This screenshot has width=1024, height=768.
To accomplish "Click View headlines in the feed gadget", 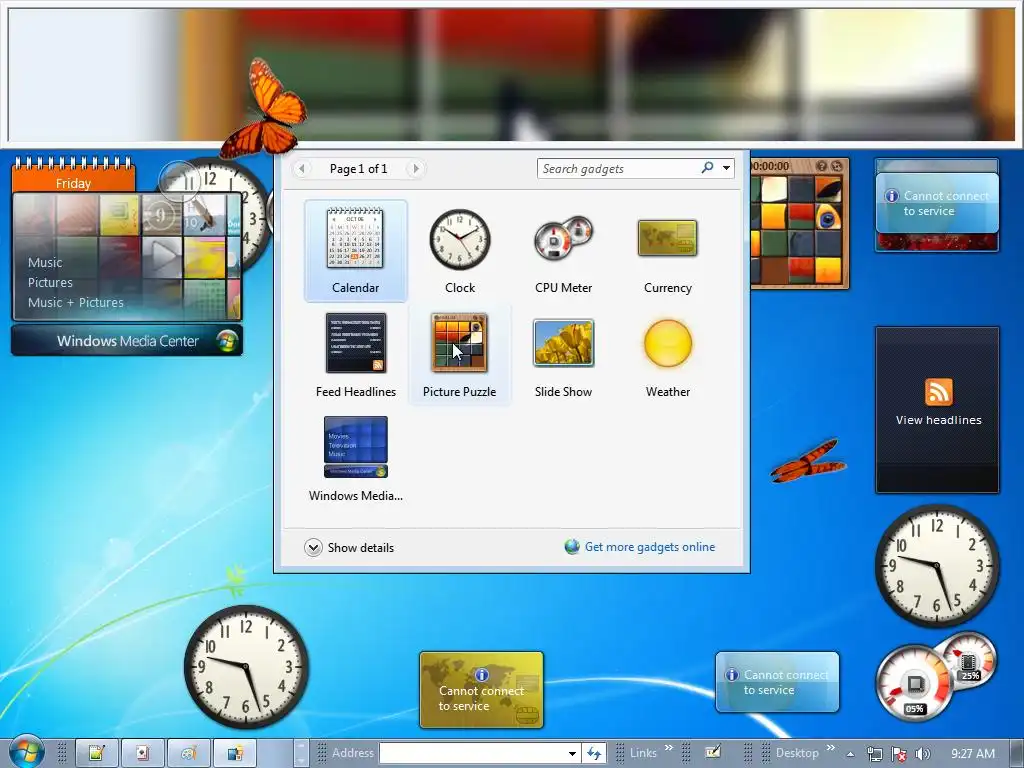I will point(938,420).
